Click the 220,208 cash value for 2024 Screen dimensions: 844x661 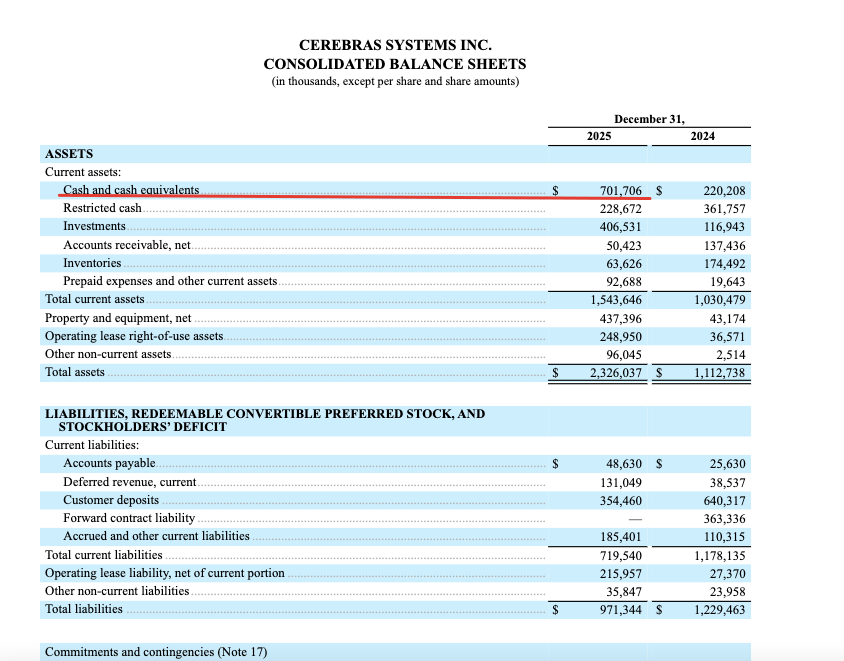(x=724, y=191)
